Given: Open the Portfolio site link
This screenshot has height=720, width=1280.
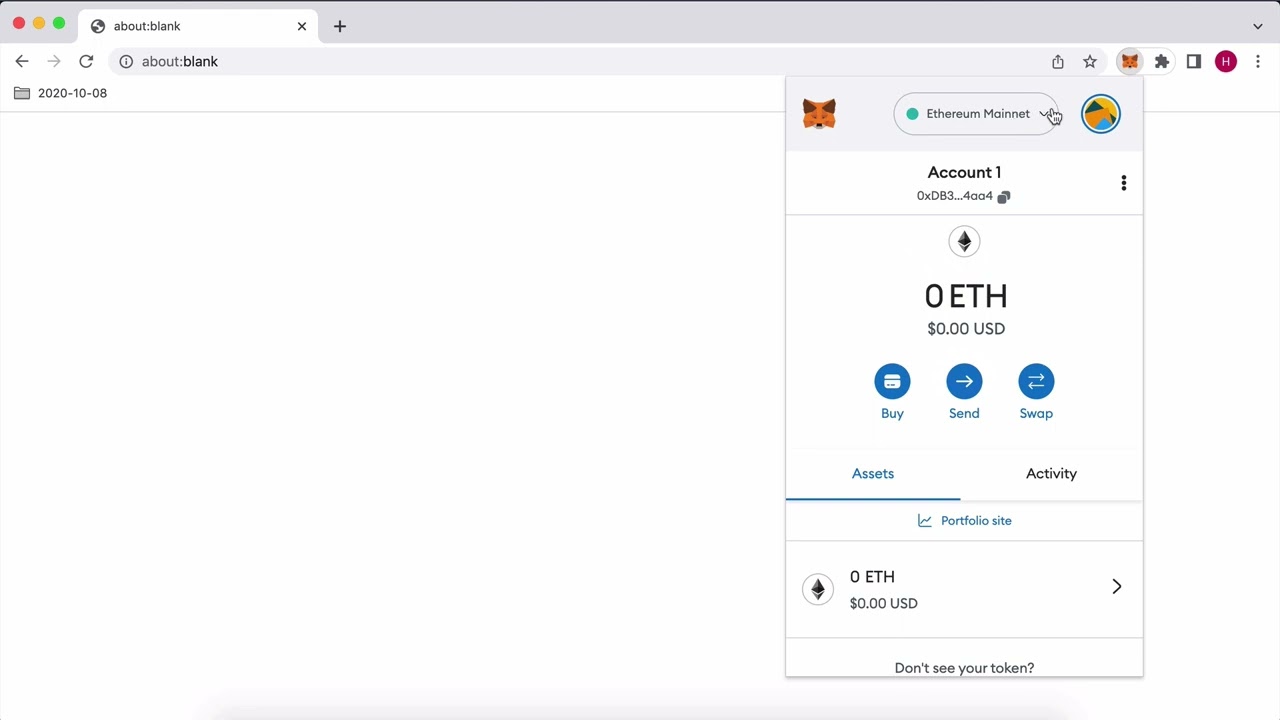Looking at the screenshot, I should point(964,521).
